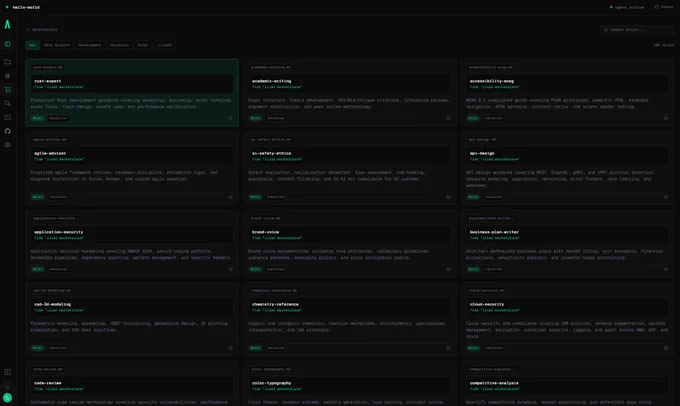
Task: Open the agile-advisor skill title
Action: coord(50,154)
